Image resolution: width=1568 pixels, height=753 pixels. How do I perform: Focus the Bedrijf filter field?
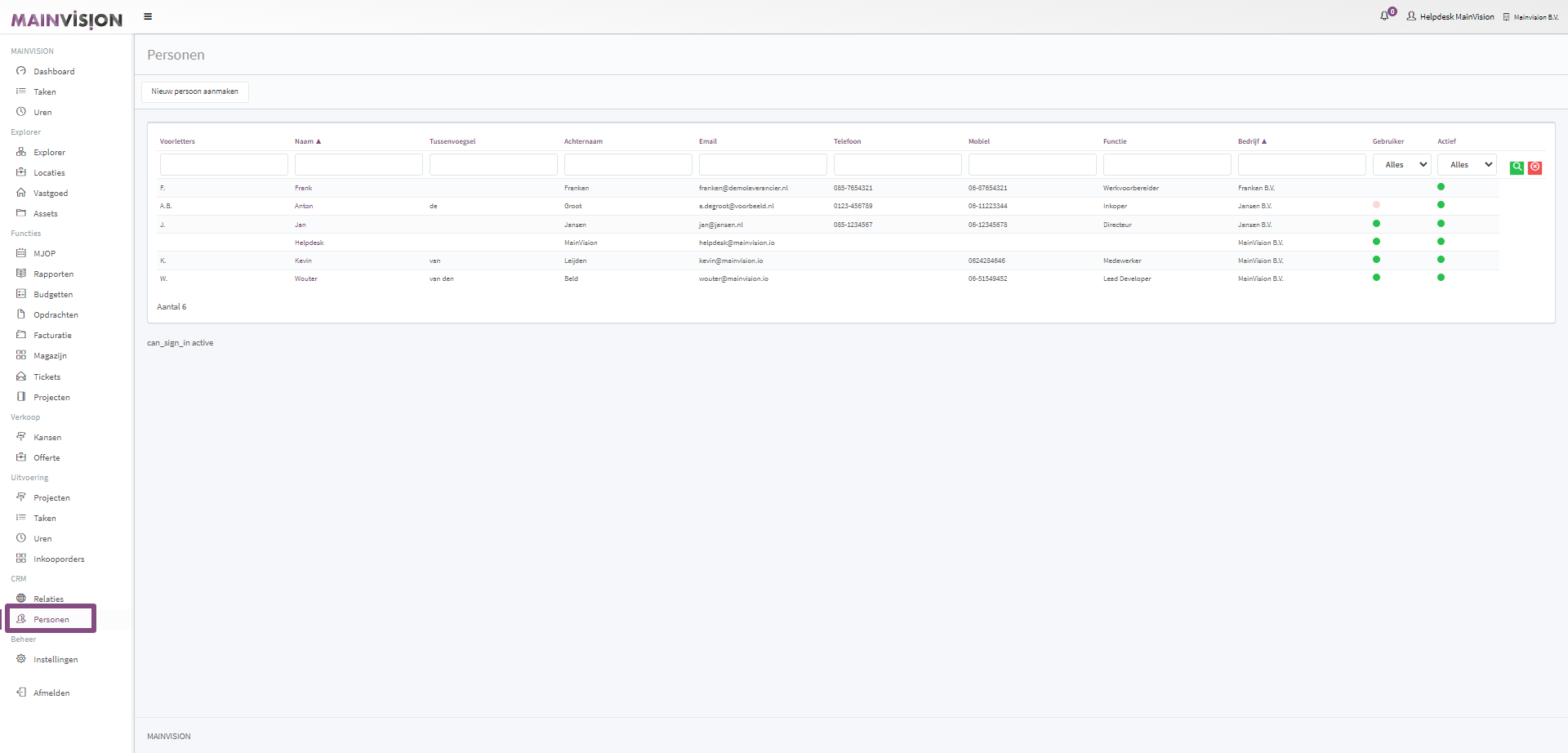click(1302, 165)
